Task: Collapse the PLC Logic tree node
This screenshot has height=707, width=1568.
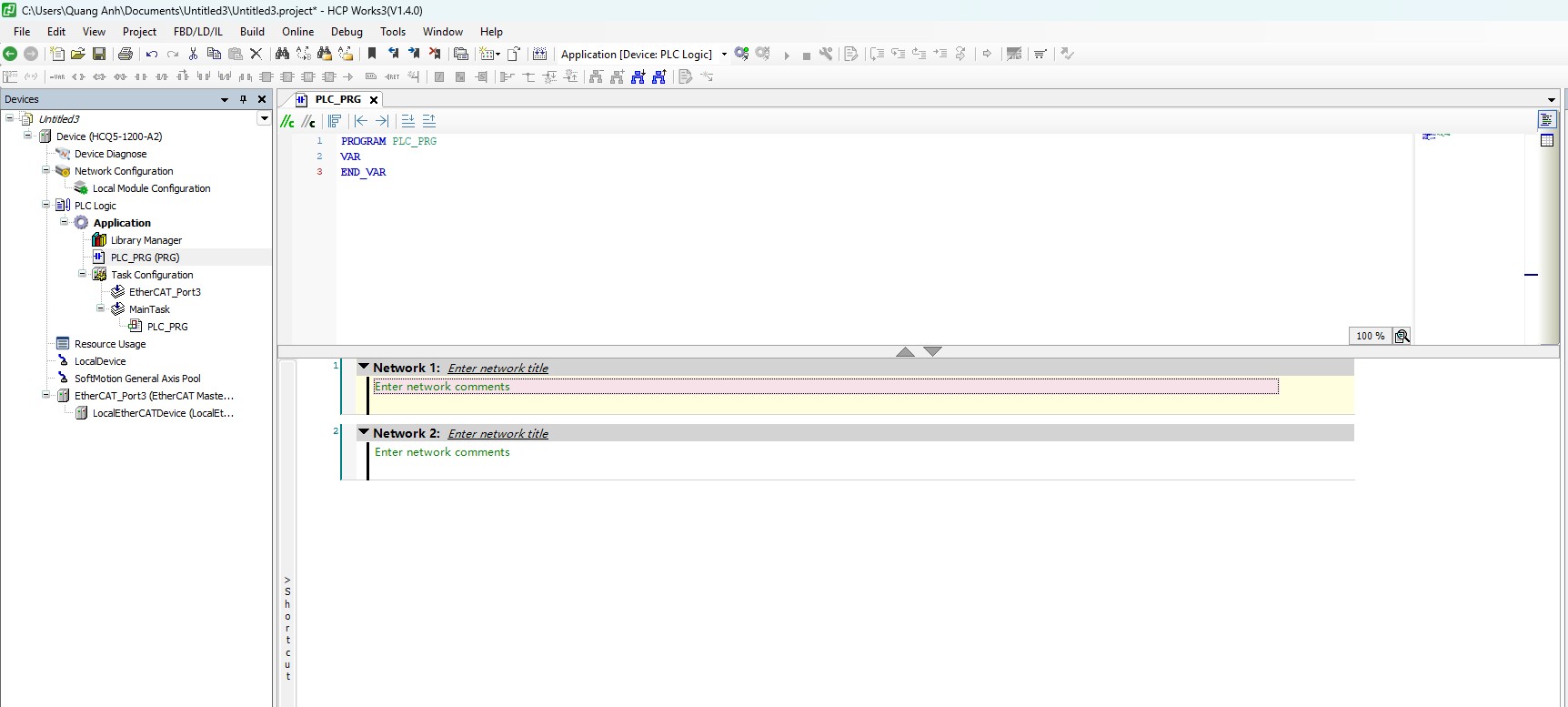Action: (46, 205)
